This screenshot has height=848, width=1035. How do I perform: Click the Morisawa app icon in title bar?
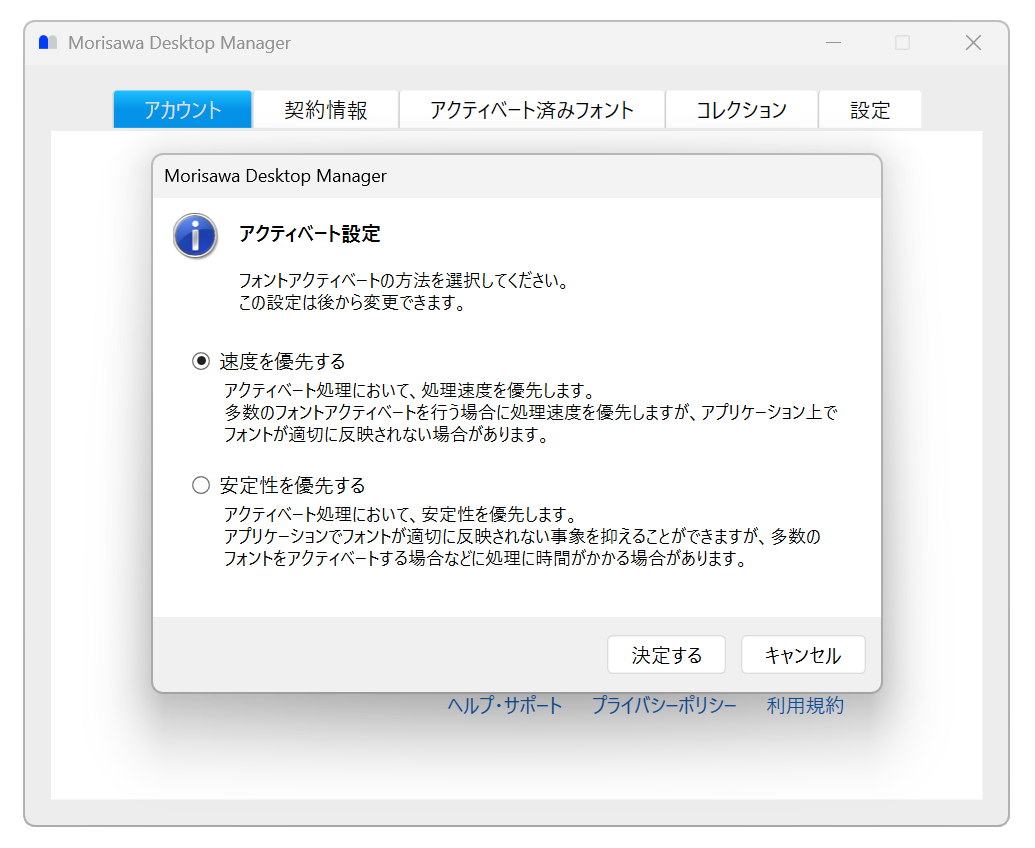point(48,43)
